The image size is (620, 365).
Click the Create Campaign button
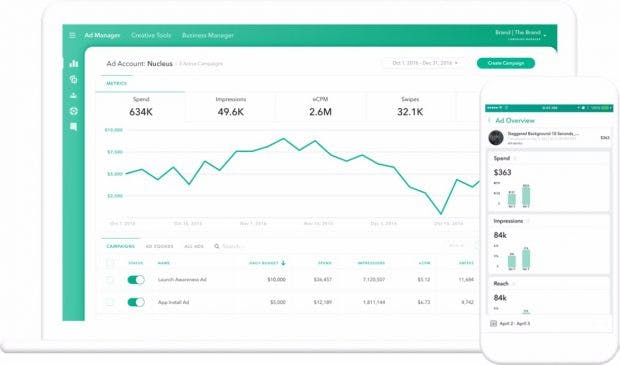click(x=506, y=63)
